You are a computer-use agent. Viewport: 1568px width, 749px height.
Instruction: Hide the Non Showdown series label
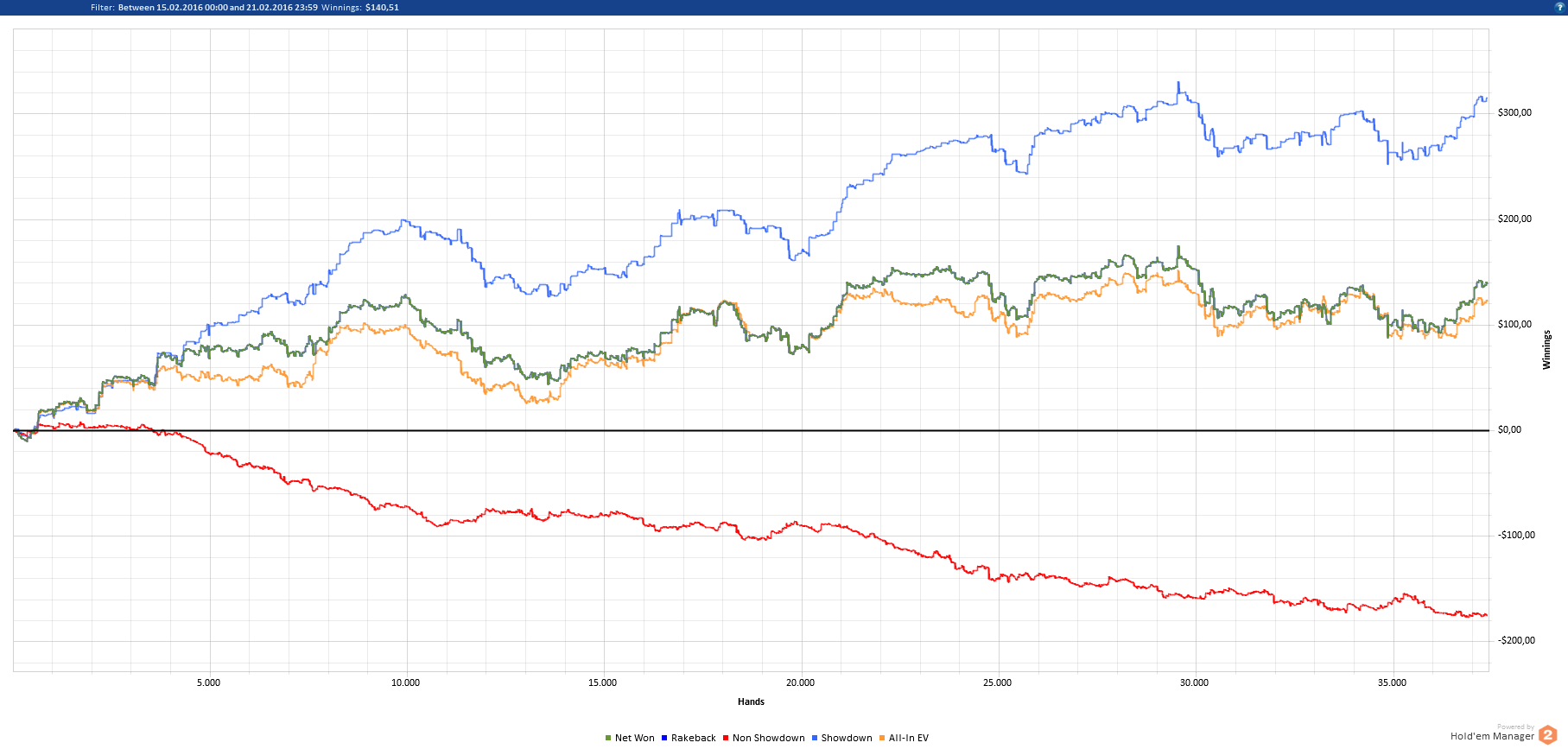click(769, 738)
